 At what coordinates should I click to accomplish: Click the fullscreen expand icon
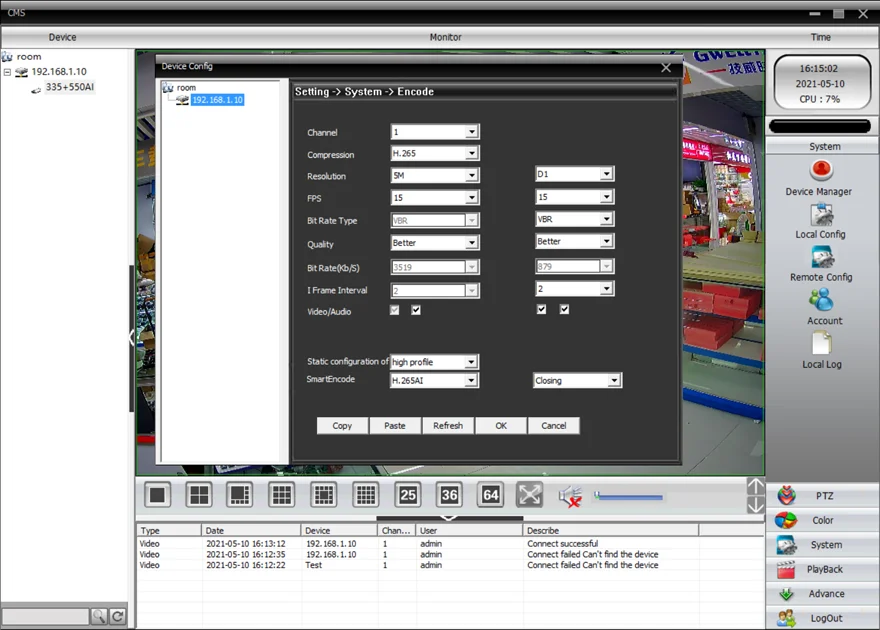[529, 494]
